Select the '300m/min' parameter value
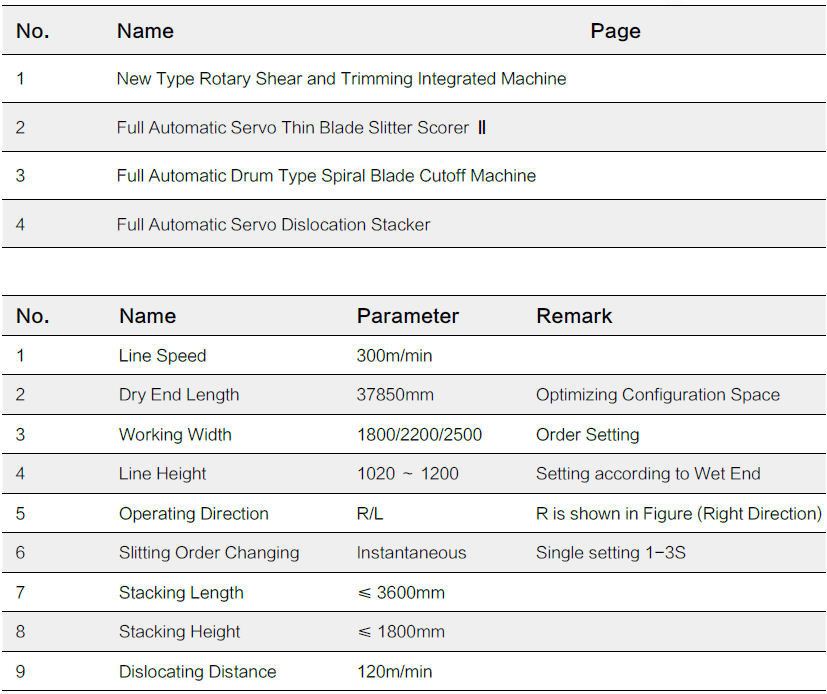The image size is (827, 694). point(394,356)
